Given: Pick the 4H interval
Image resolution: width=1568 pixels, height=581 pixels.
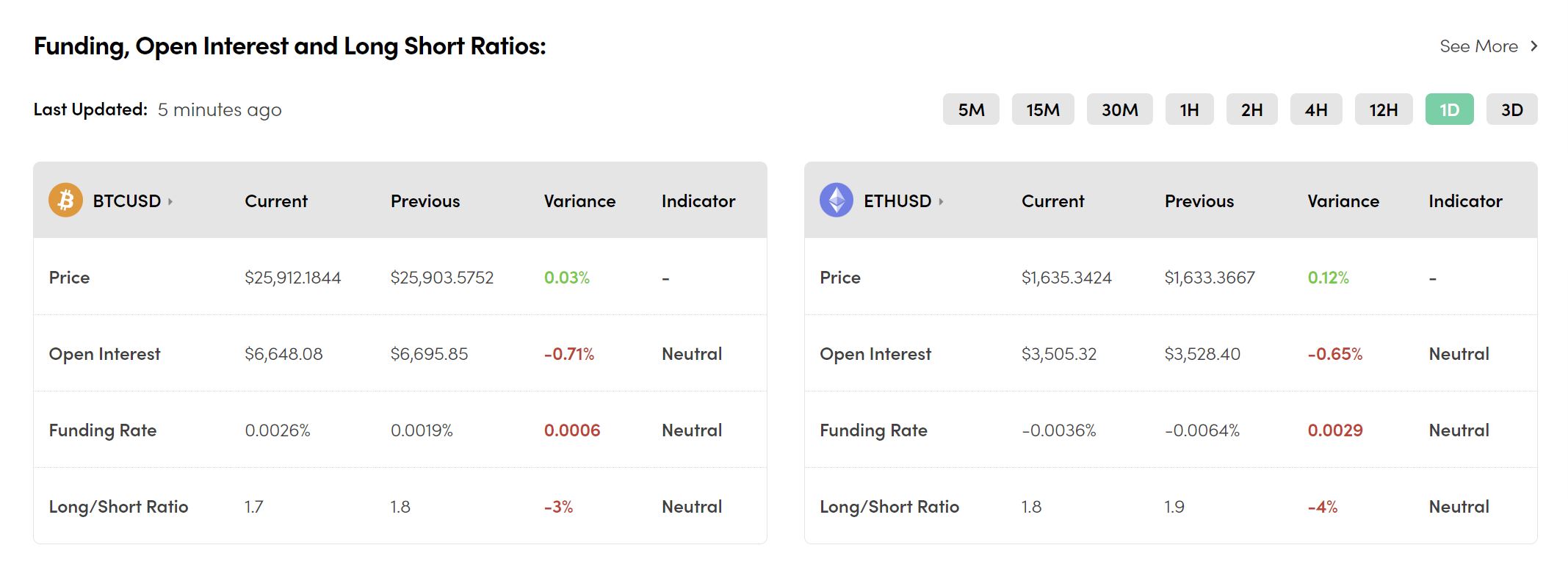Looking at the screenshot, I should pos(1315,109).
